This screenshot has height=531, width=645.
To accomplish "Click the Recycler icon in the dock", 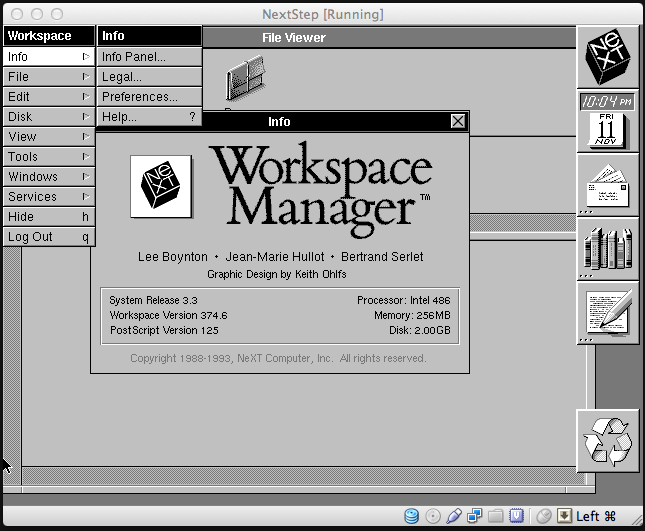I will click(x=608, y=441).
